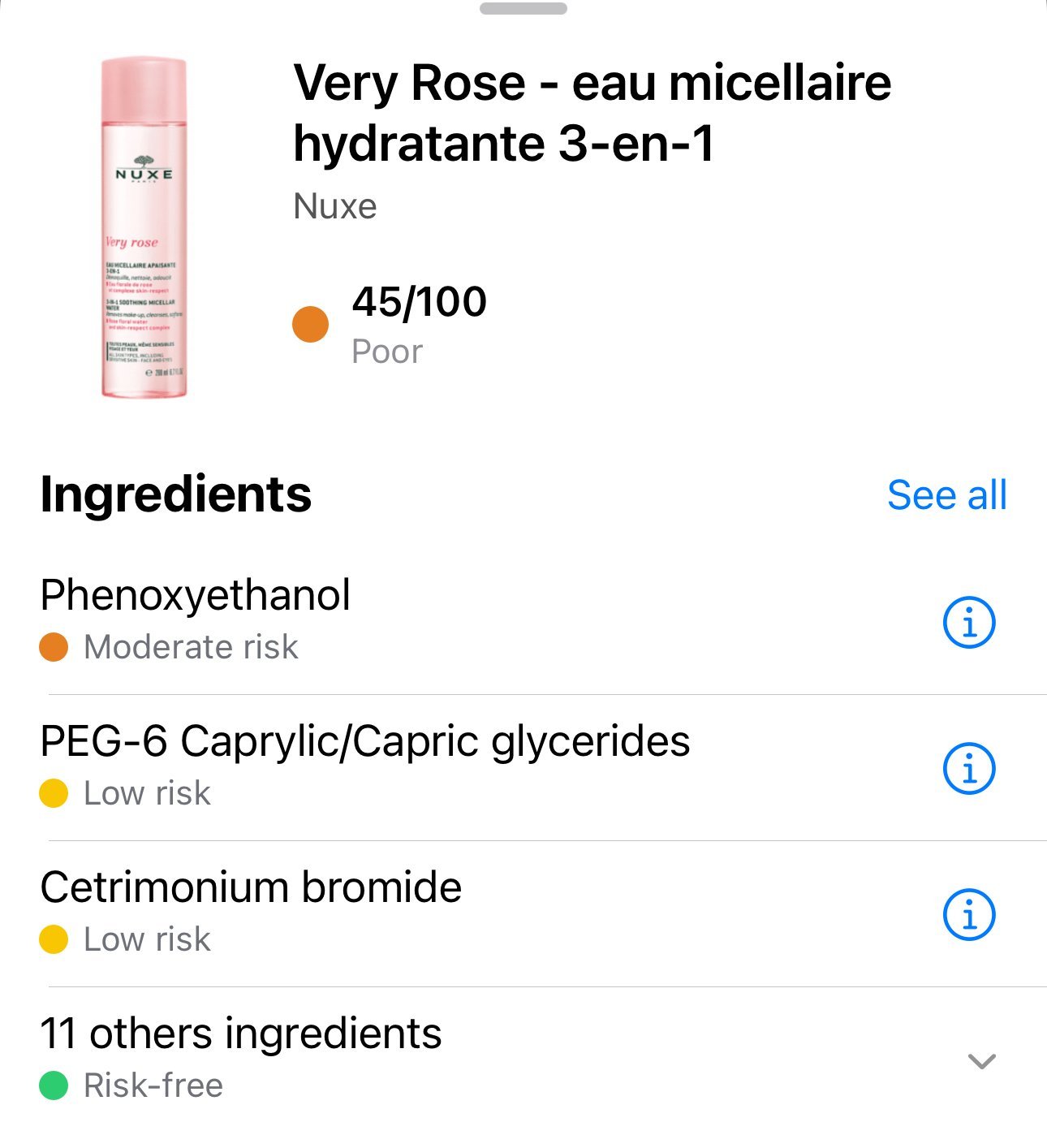The height and width of the screenshot is (1148, 1047).
Task: Tap the Ingredients section heading
Action: 176,494
